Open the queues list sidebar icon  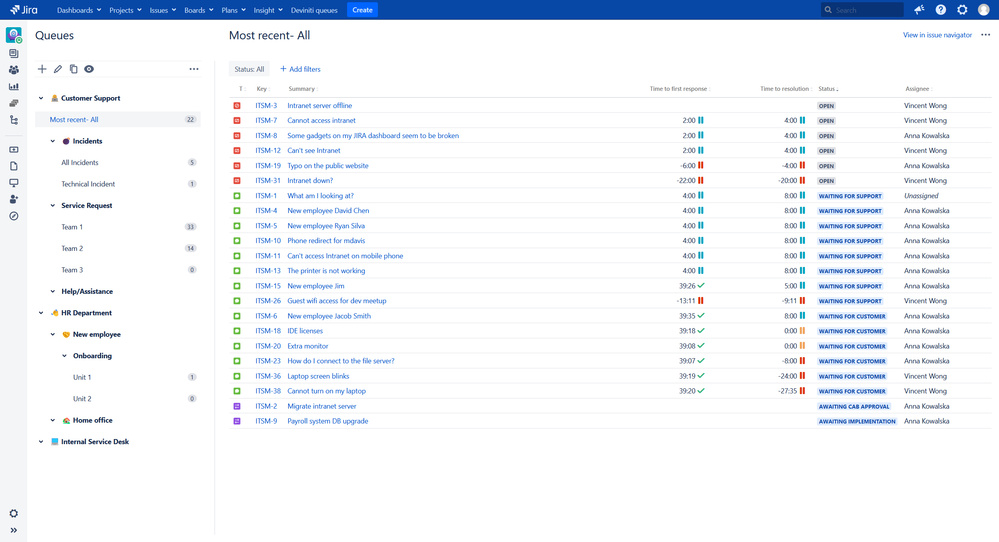(13, 53)
